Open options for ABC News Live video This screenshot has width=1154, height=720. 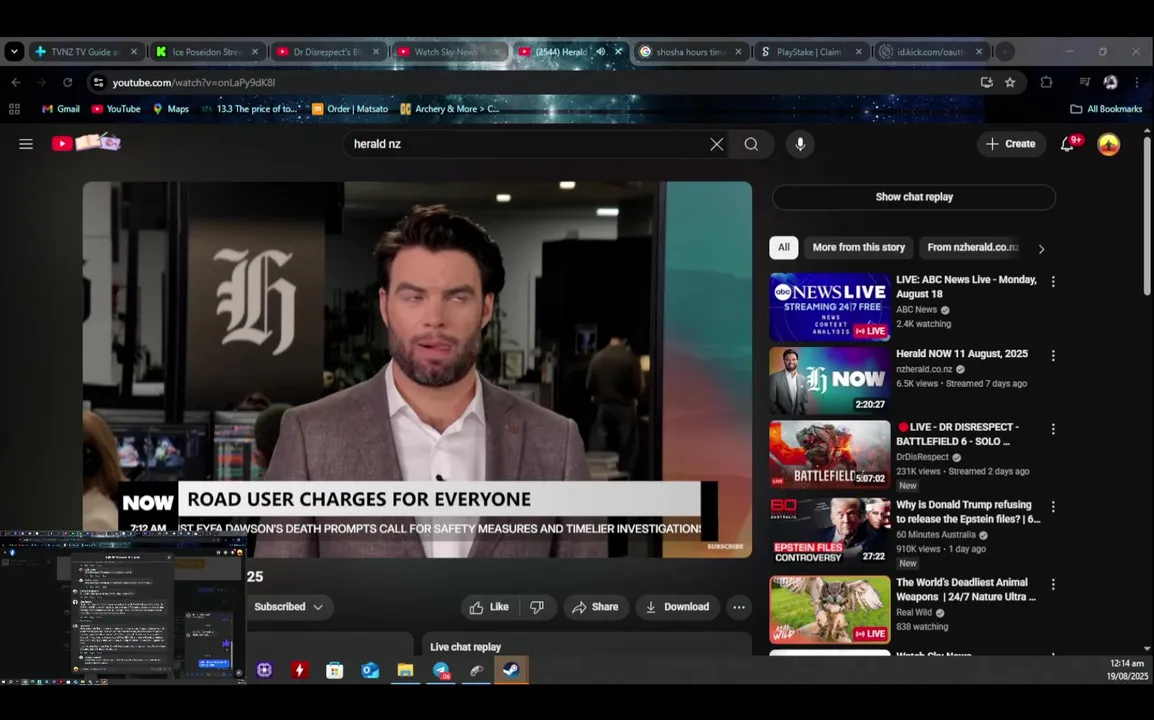[x=1053, y=282]
